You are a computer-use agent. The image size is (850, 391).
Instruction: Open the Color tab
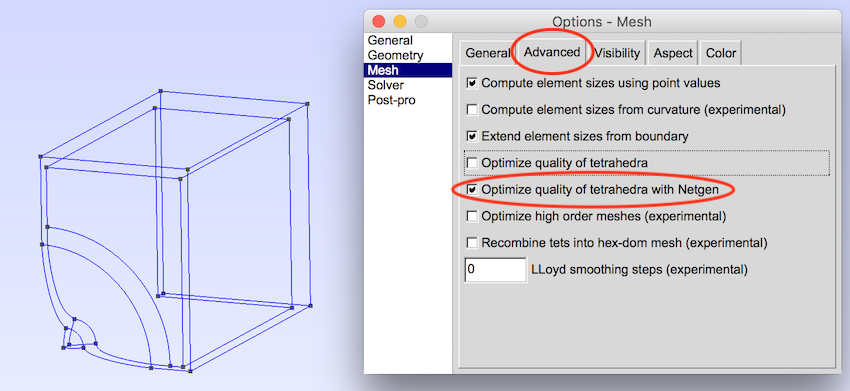pos(720,53)
